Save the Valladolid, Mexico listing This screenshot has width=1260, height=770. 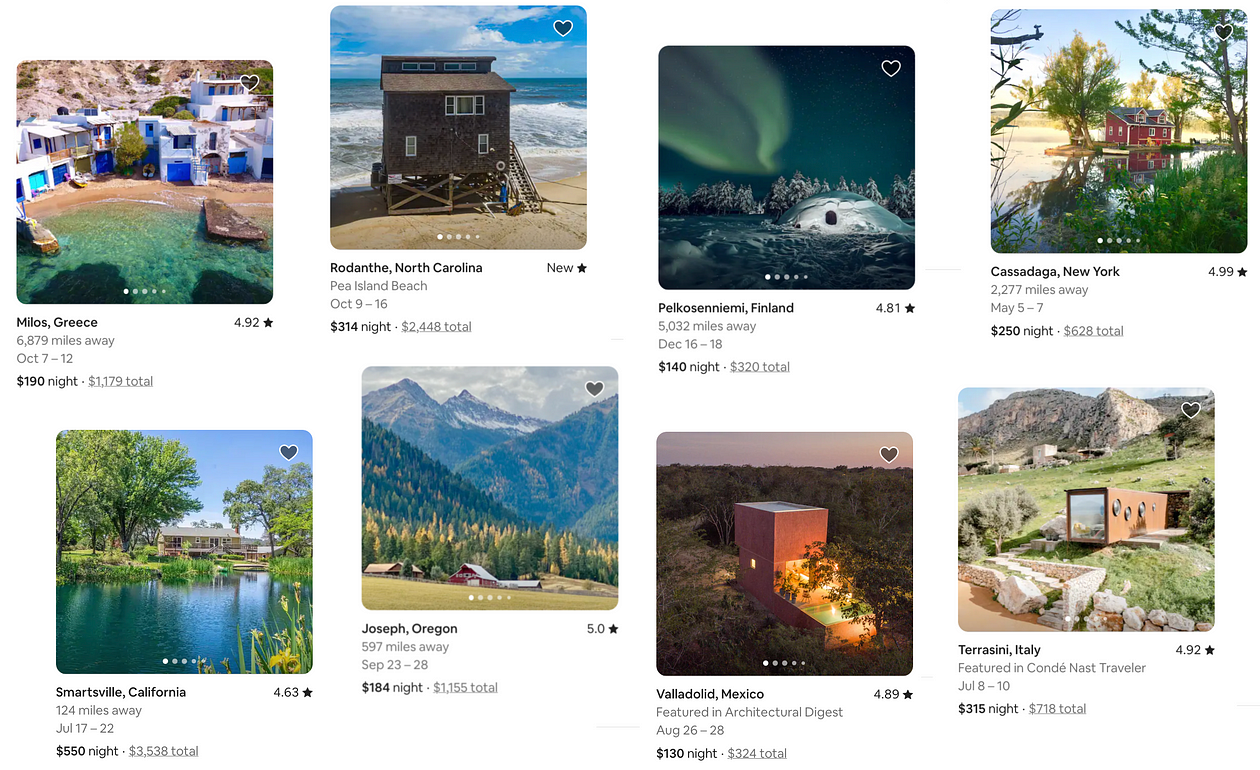pyautogui.click(x=889, y=455)
